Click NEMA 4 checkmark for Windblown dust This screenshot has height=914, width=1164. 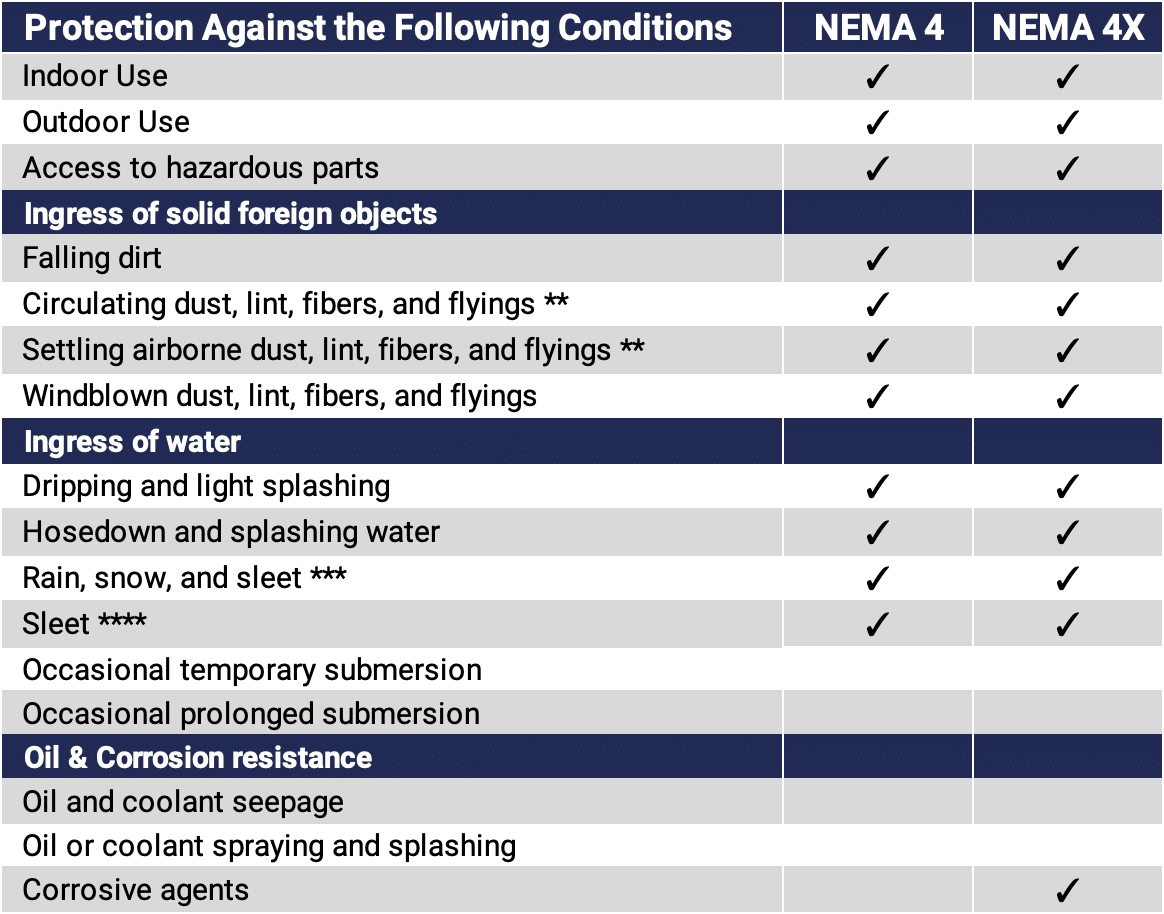pos(877,396)
